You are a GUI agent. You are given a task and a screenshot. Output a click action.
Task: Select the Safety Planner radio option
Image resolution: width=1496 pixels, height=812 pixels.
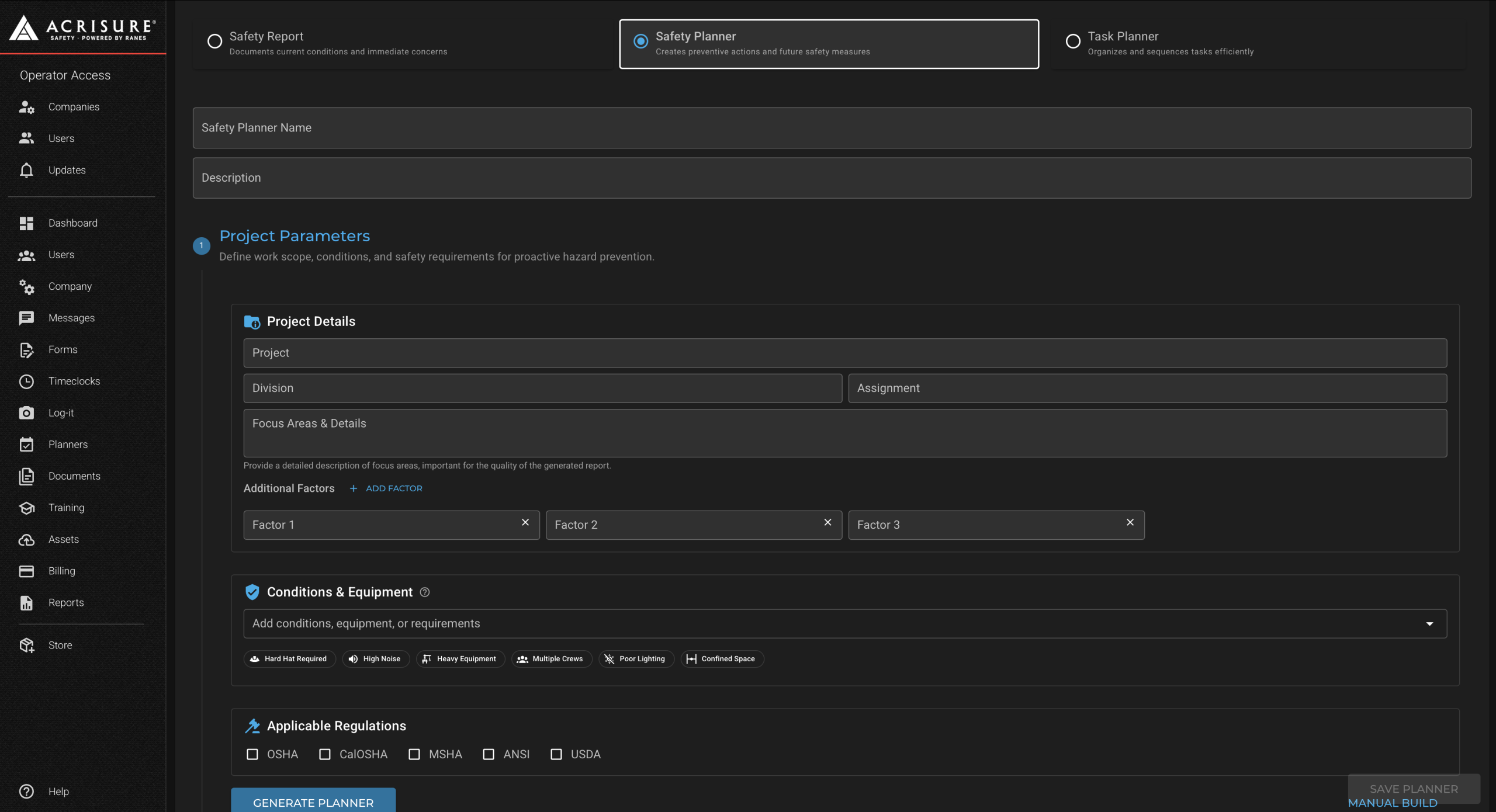[640, 41]
